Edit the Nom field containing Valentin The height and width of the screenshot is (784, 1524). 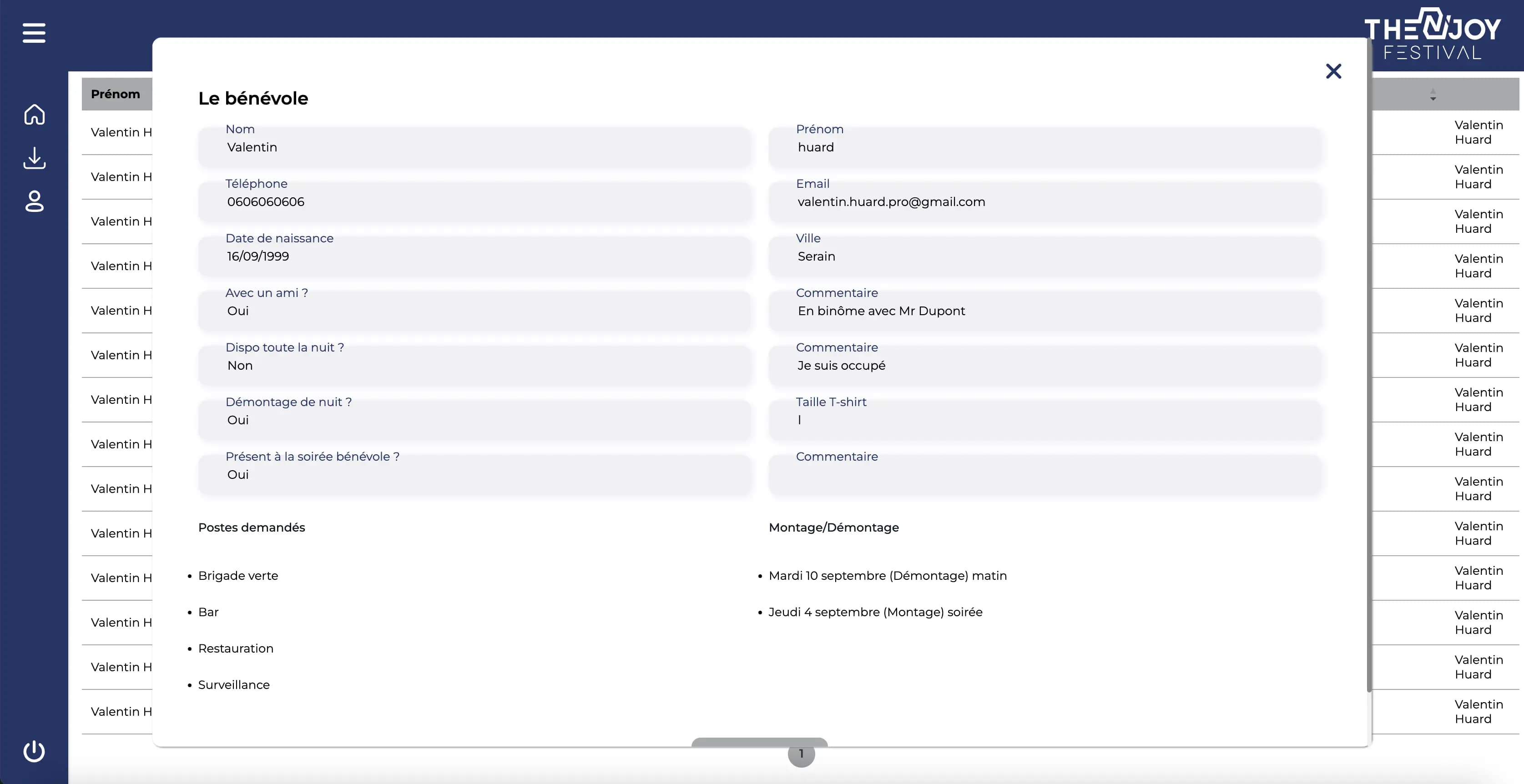point(473,147)
